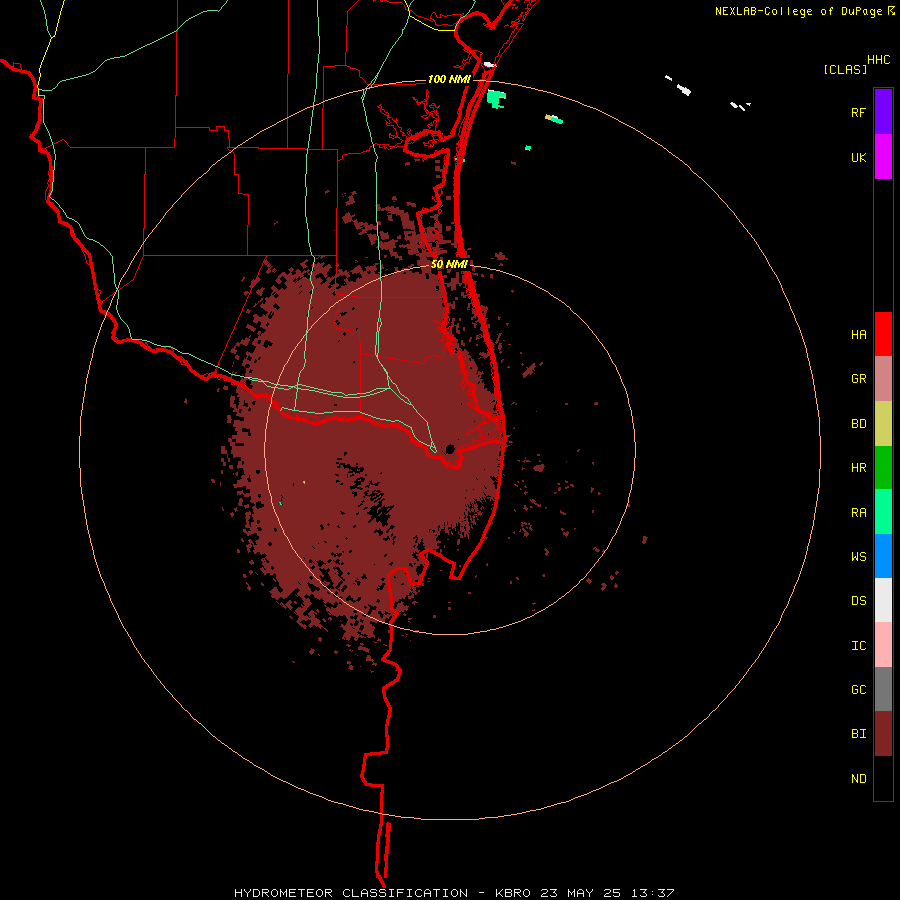Screen dimensions: 900x900
Task: Click the BD legend label
Action: (858, 424)
